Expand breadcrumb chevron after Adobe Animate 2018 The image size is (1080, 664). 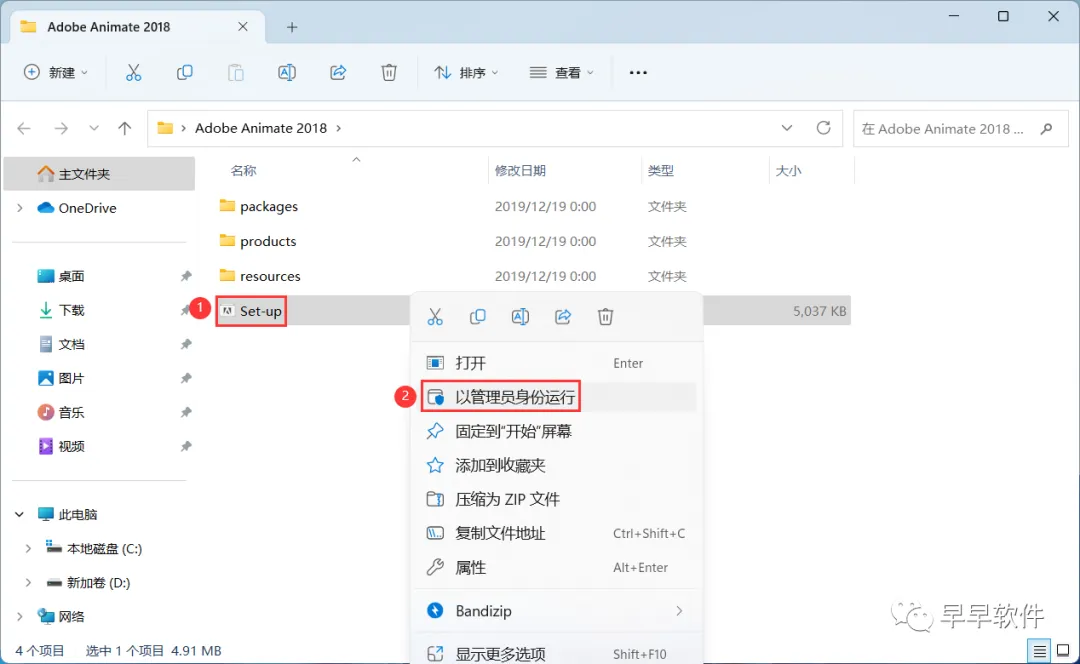[x=338, y=128]
